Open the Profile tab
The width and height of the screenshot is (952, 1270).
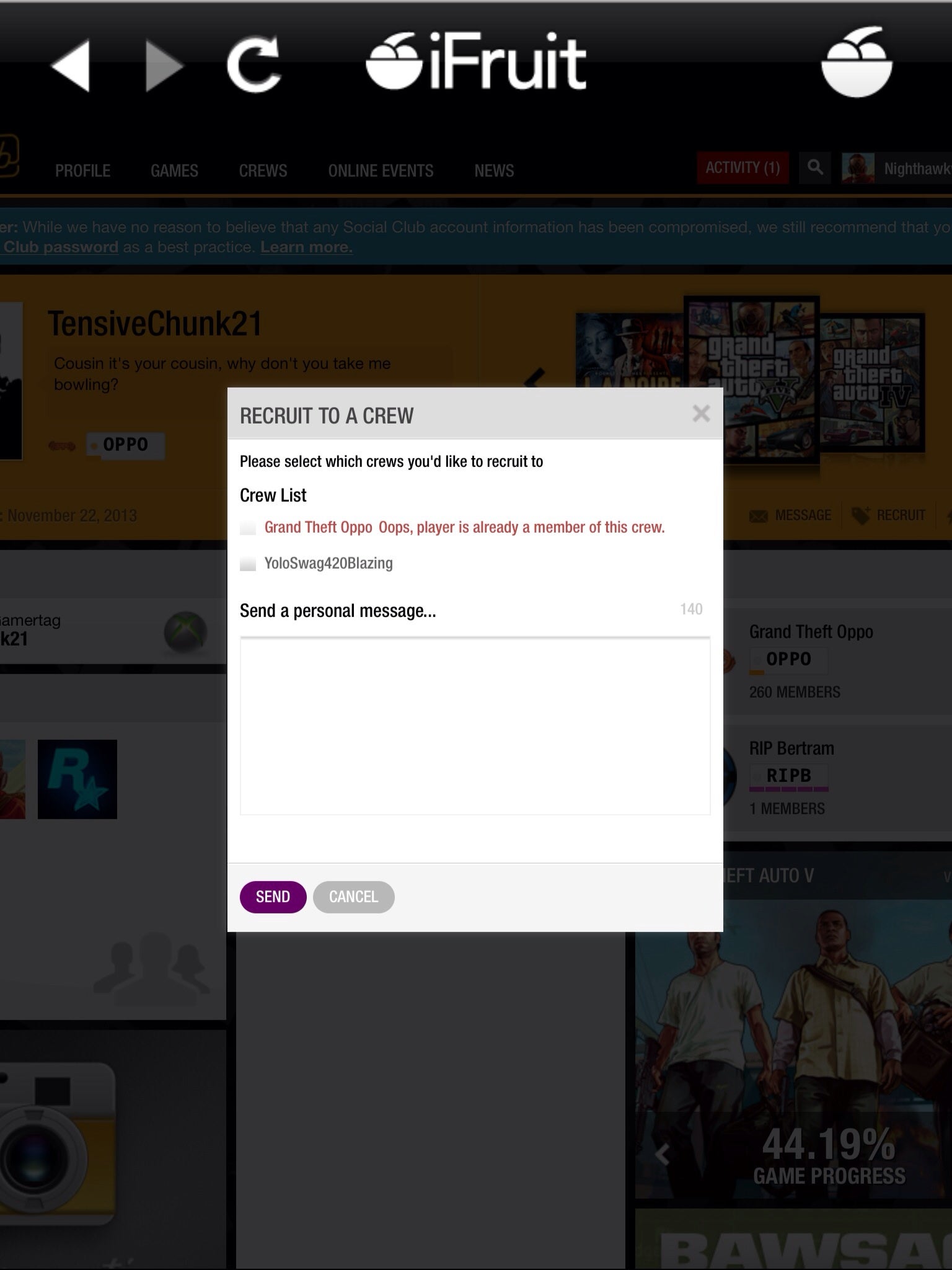(82, 171)
